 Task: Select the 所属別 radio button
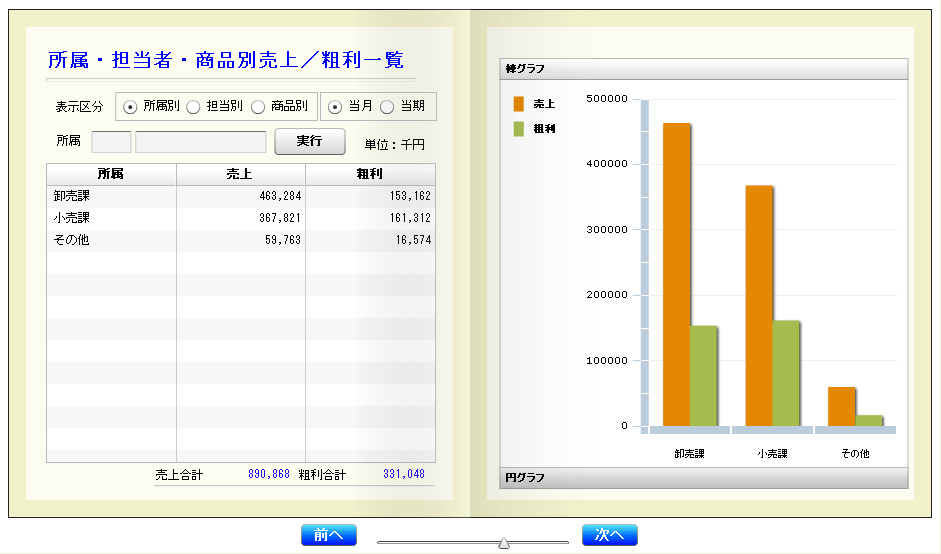pyautogui.click(x=130, y=107)
